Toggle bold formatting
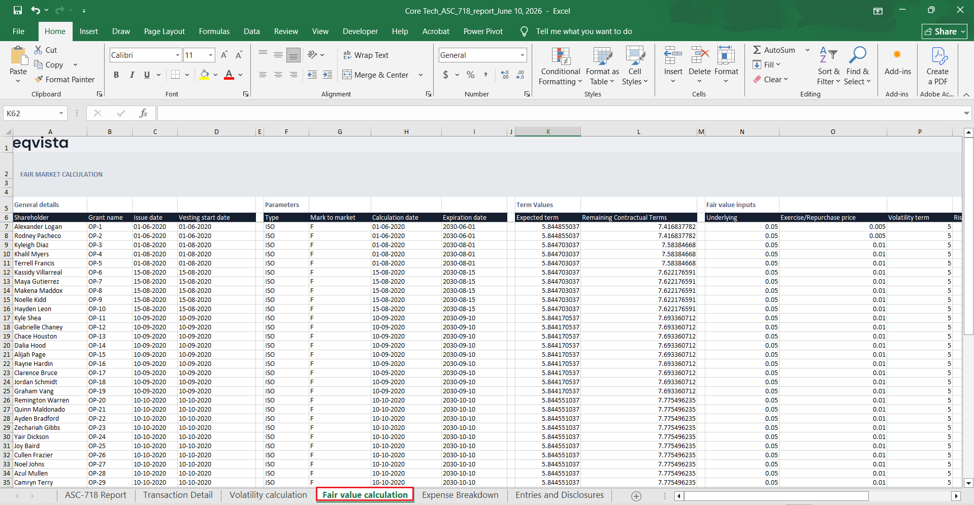This screenshot has width=974, height=505. (x=116, y=75)
